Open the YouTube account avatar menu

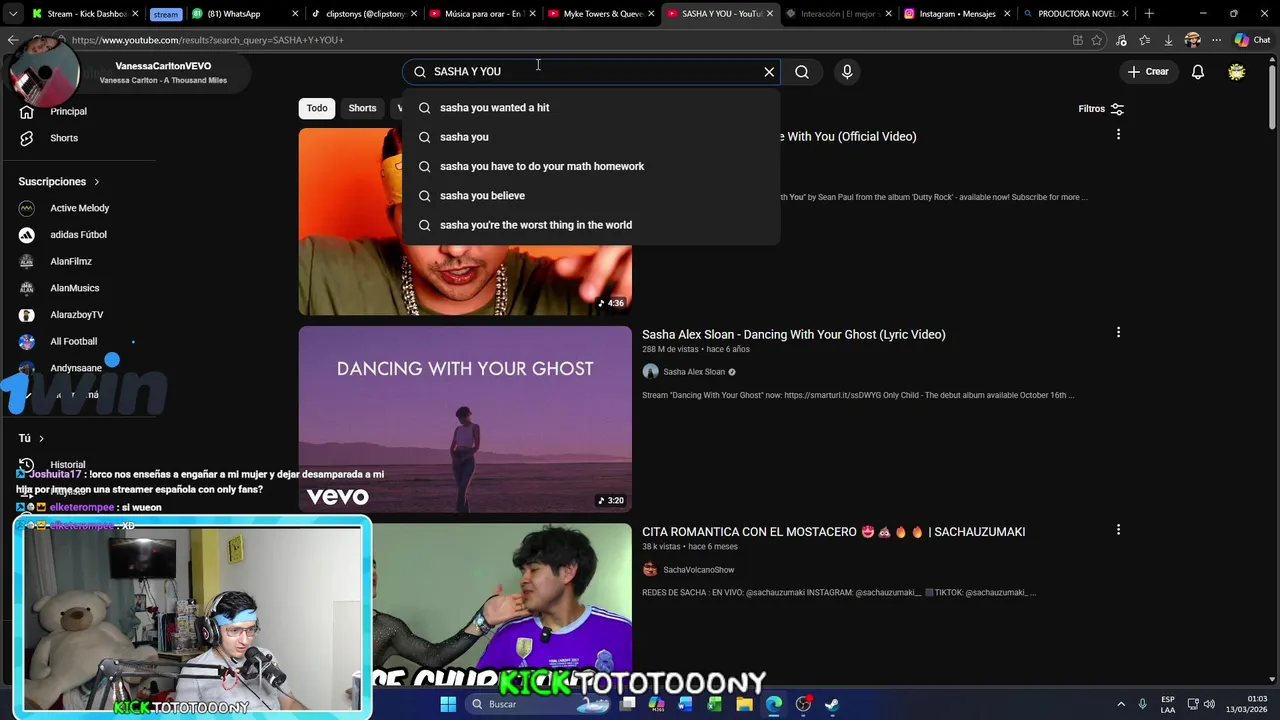1237,72
